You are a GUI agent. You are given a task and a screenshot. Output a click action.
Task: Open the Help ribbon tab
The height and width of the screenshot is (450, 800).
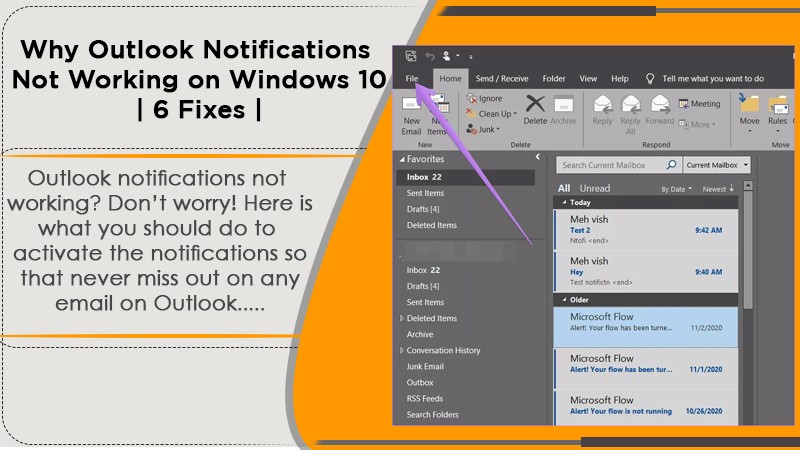619,79
